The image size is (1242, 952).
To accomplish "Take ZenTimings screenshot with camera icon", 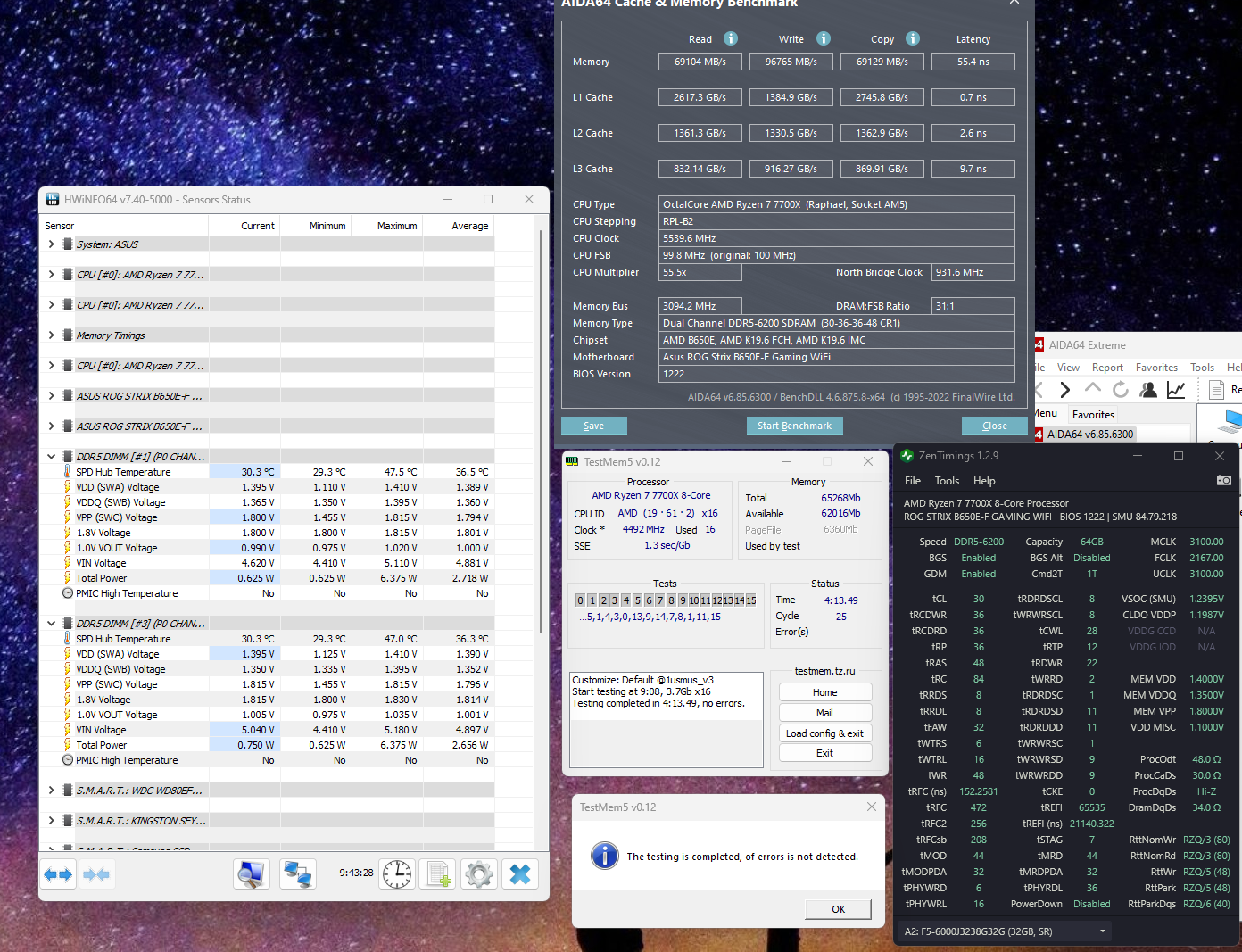I will [1224, 480].
